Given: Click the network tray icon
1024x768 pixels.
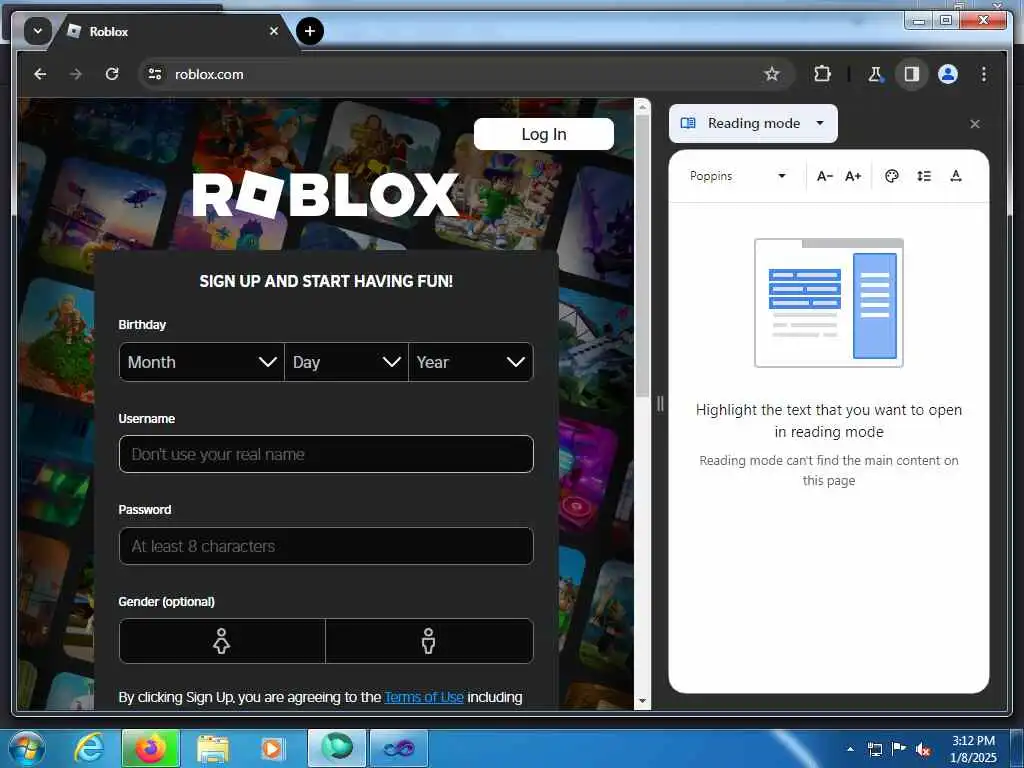Looking at the screenshot, I should coord(874,749).
